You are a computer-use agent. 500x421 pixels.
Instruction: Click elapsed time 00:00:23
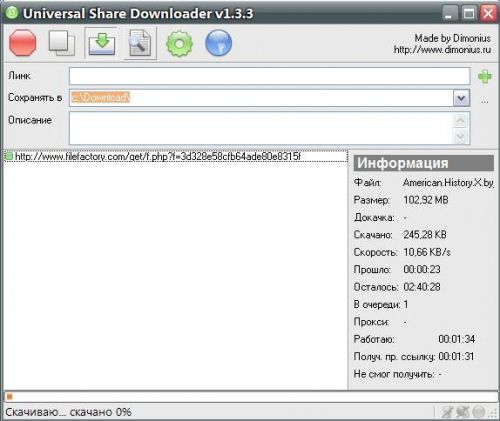(x=422, y=269)
